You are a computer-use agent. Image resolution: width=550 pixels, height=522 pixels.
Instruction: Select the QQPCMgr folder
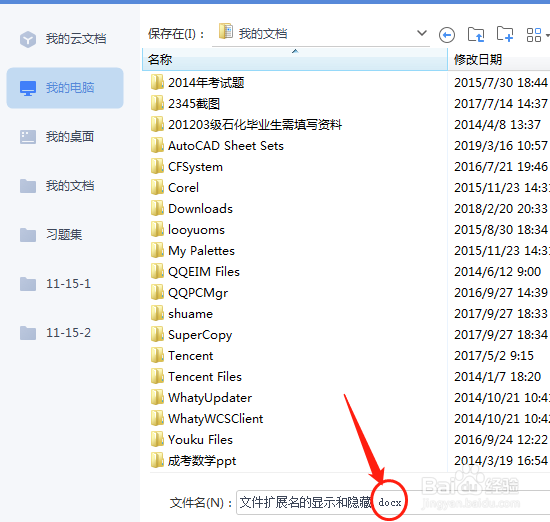tap(189, 293)
